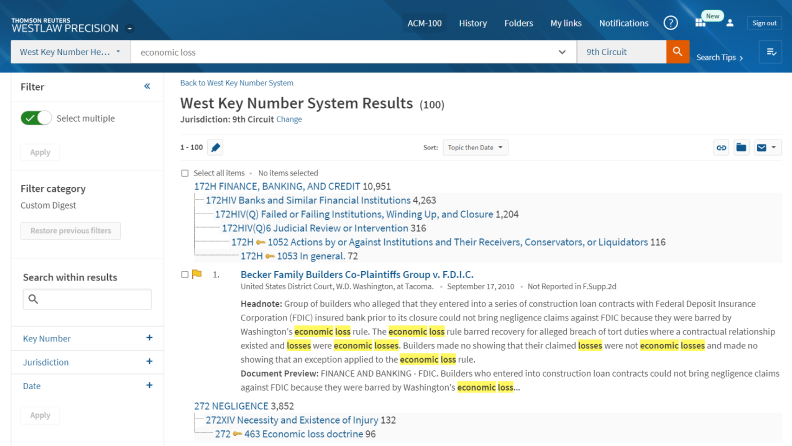Click 'Not Reported in F.Supp.2d' citation text
Image resolution: width=792 pixels, height=446 pixels.
pos(572,286)
